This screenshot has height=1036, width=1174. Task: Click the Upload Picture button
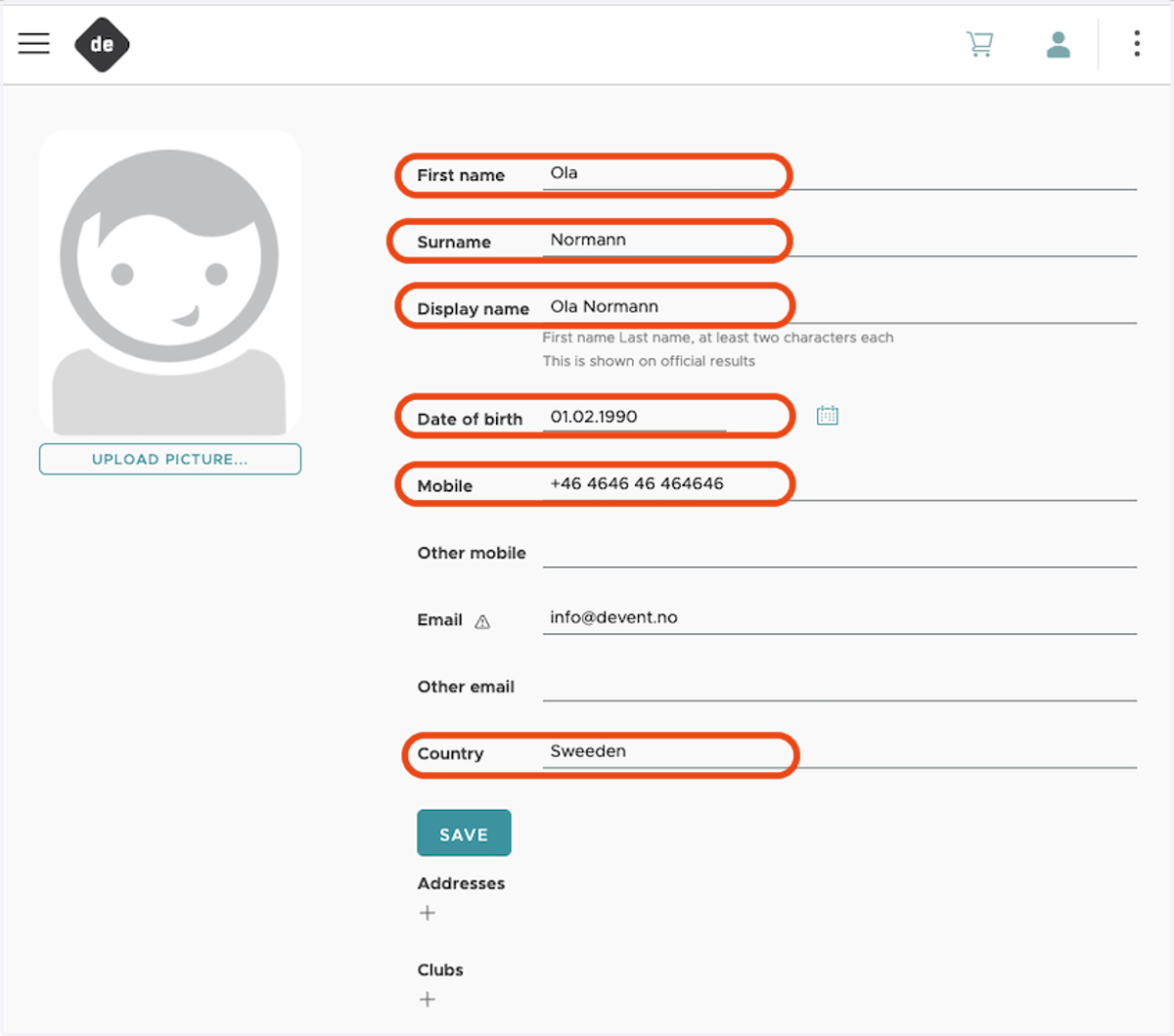point(170,459)
